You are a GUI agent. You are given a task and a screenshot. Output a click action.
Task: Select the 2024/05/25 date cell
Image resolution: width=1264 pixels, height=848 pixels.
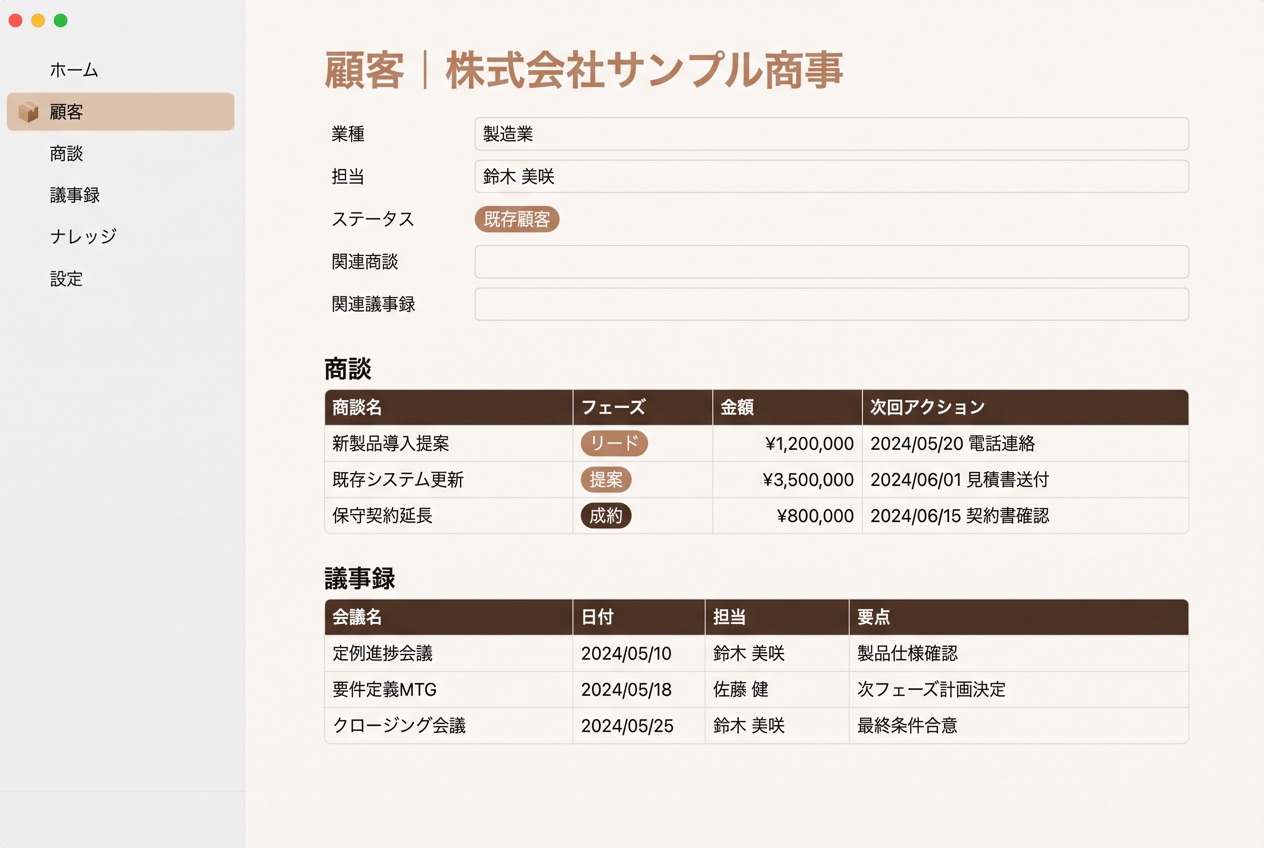click(639, 725)
